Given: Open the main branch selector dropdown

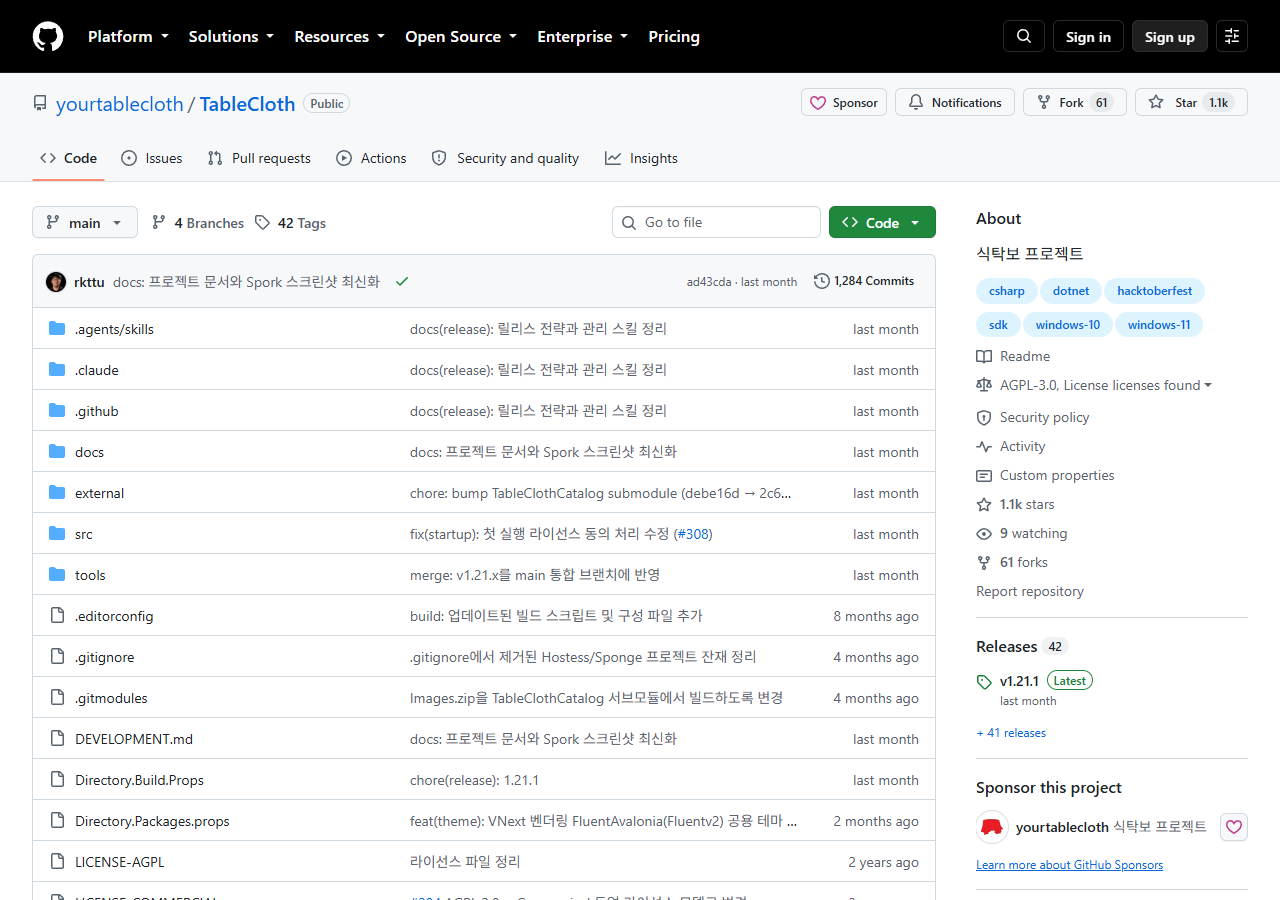Looking at the screenshot, I should pos(85,222).
